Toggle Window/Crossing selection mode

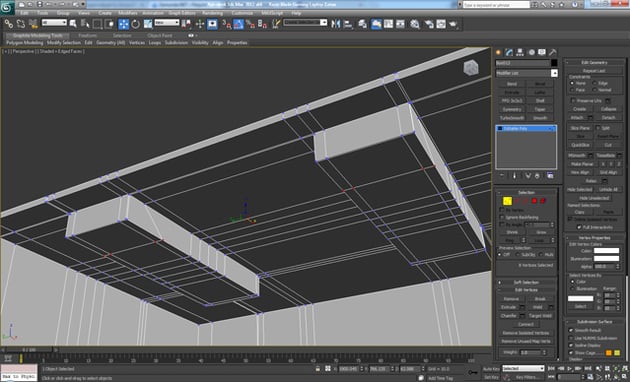(109, 24)
